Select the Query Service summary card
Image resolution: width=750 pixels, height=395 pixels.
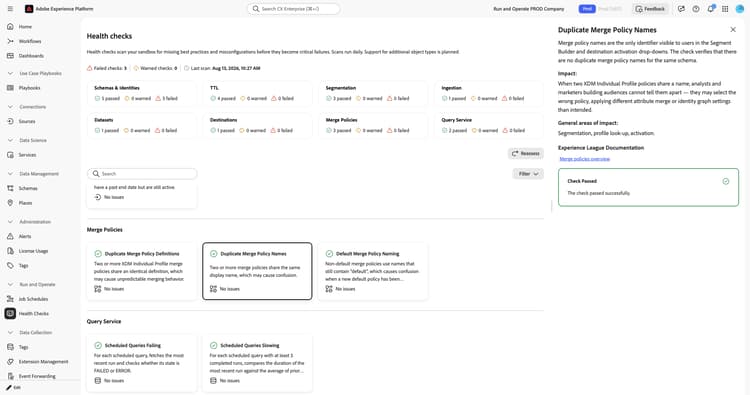489,125
